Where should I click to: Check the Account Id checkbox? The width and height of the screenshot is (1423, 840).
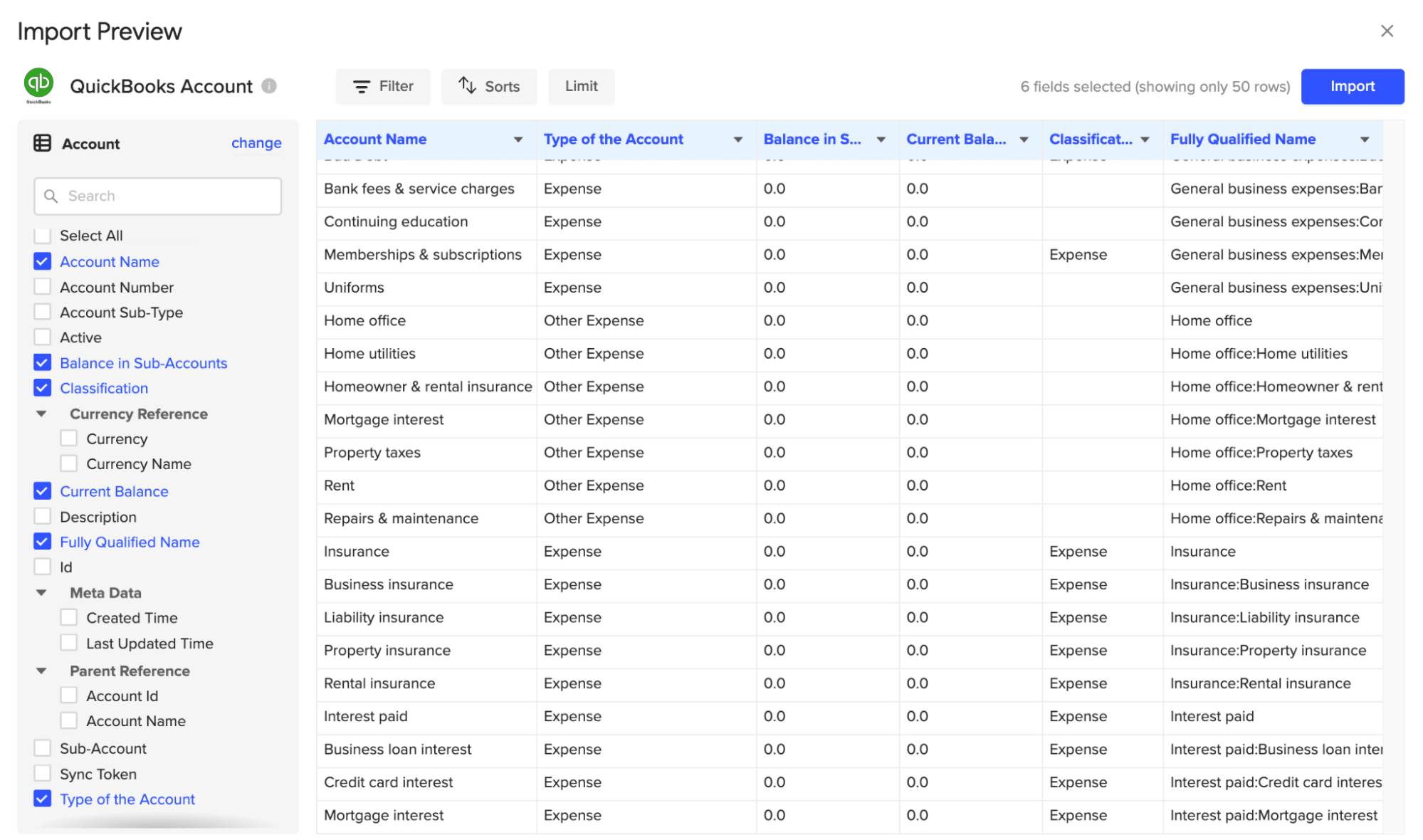pos(69,695)
